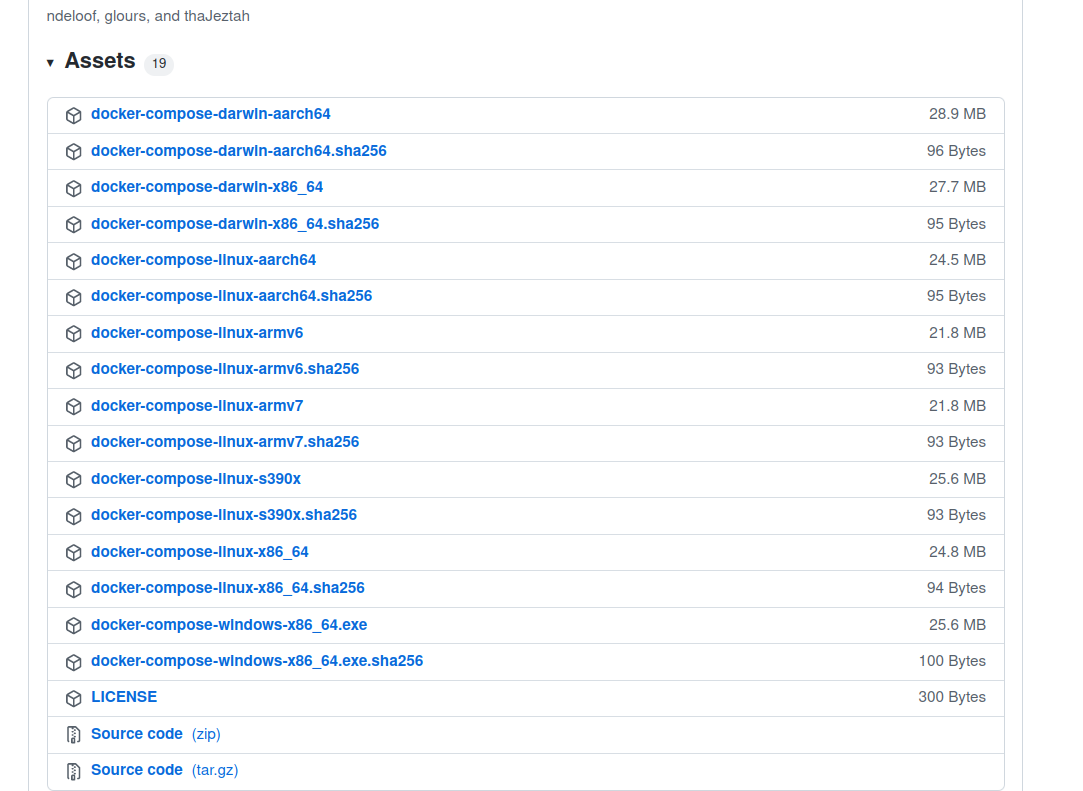Viewport: 1083px width, 791px height.
Task: Click the 27.7 MB size text
Action: tap(957, 187)
